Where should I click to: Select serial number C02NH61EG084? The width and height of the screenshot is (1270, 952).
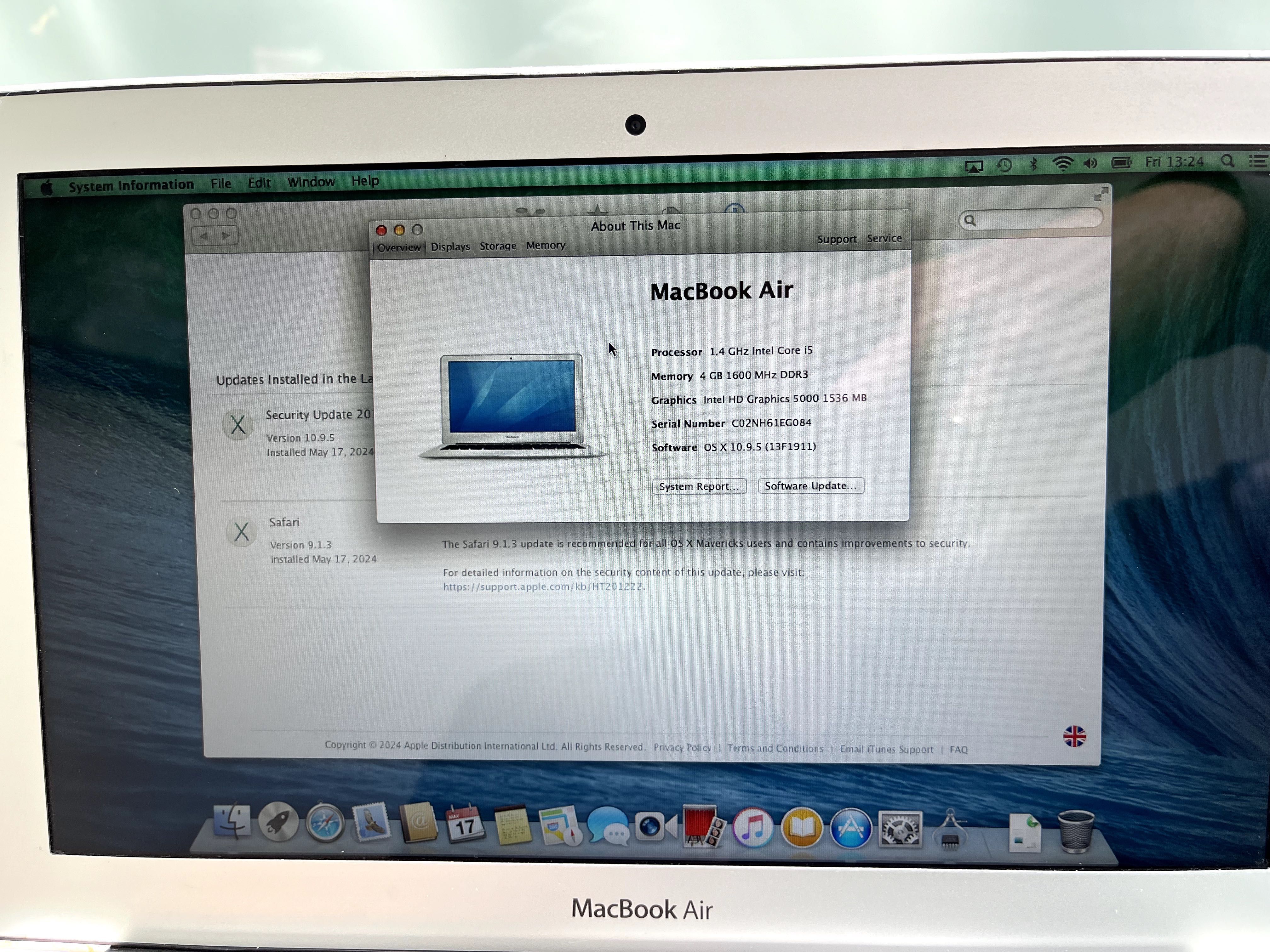(x=771, y=423)
